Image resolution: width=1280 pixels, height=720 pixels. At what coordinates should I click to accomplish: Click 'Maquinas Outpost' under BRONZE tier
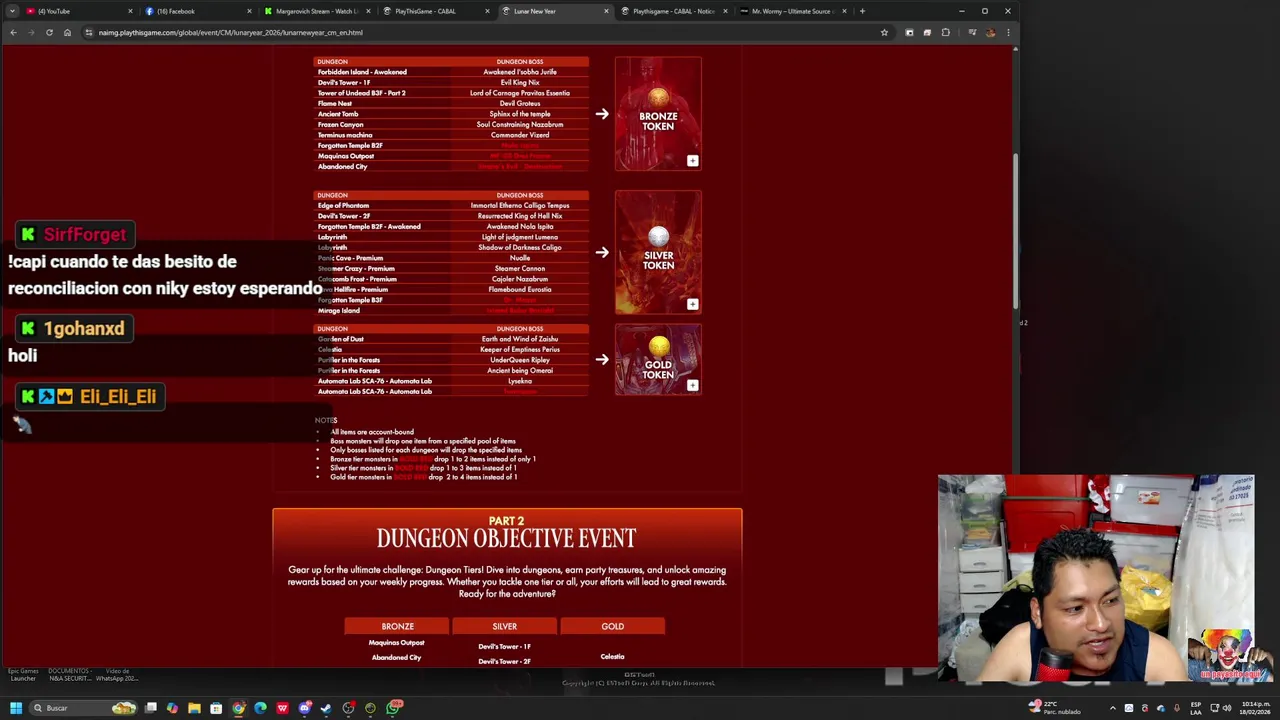397,643
